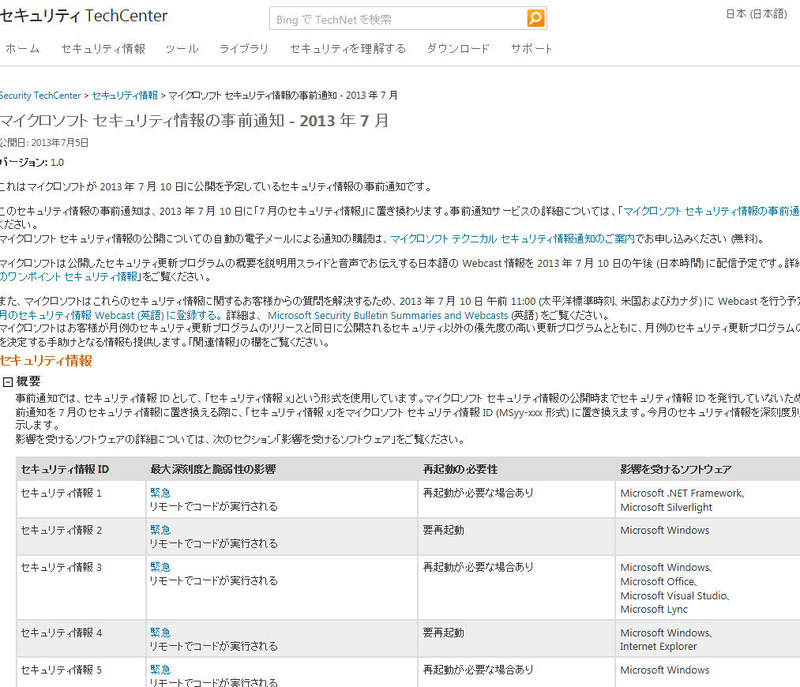The width and height of the screenshot is (800, 687).
Task: Click 緊急 link for セキュリティ情報 1
Action: 160,493
